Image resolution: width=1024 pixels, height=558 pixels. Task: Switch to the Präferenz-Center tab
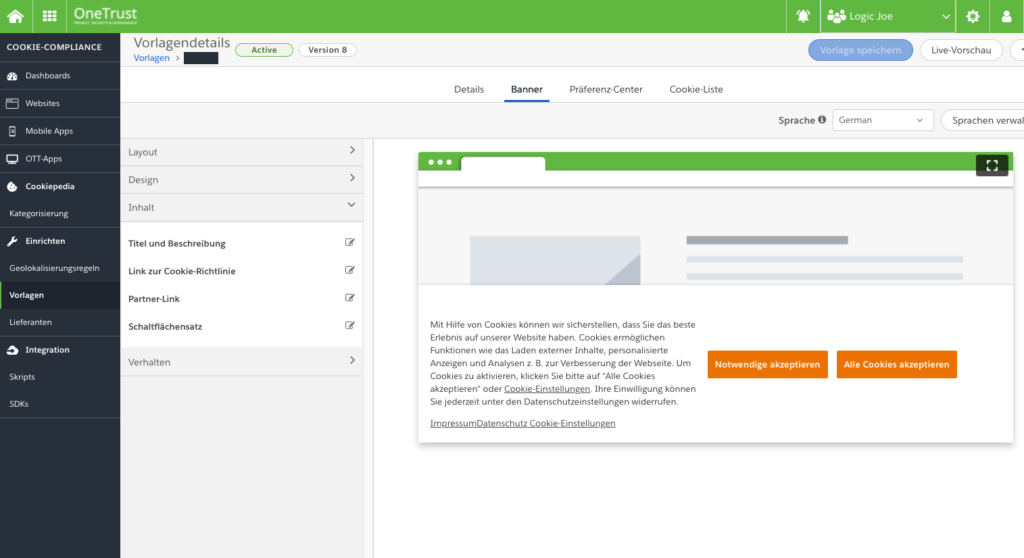point(605,90)
